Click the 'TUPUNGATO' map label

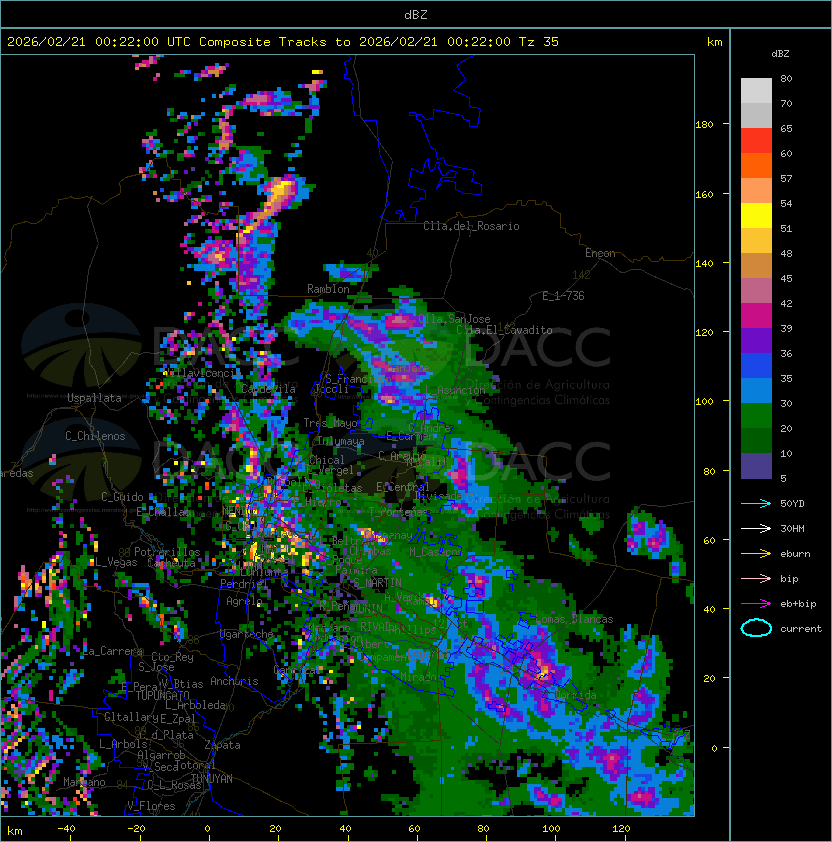tap(162, 695)
